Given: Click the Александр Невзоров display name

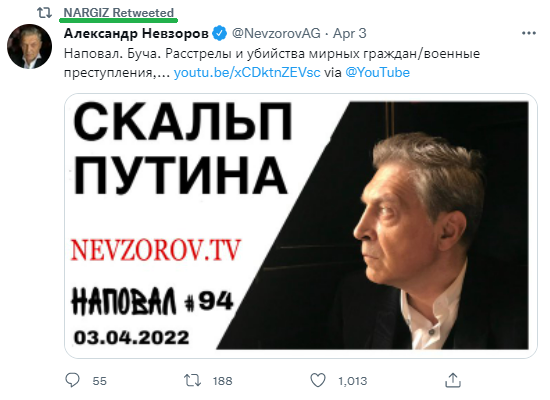Looking at the screenshot, I should click(136, 34).
